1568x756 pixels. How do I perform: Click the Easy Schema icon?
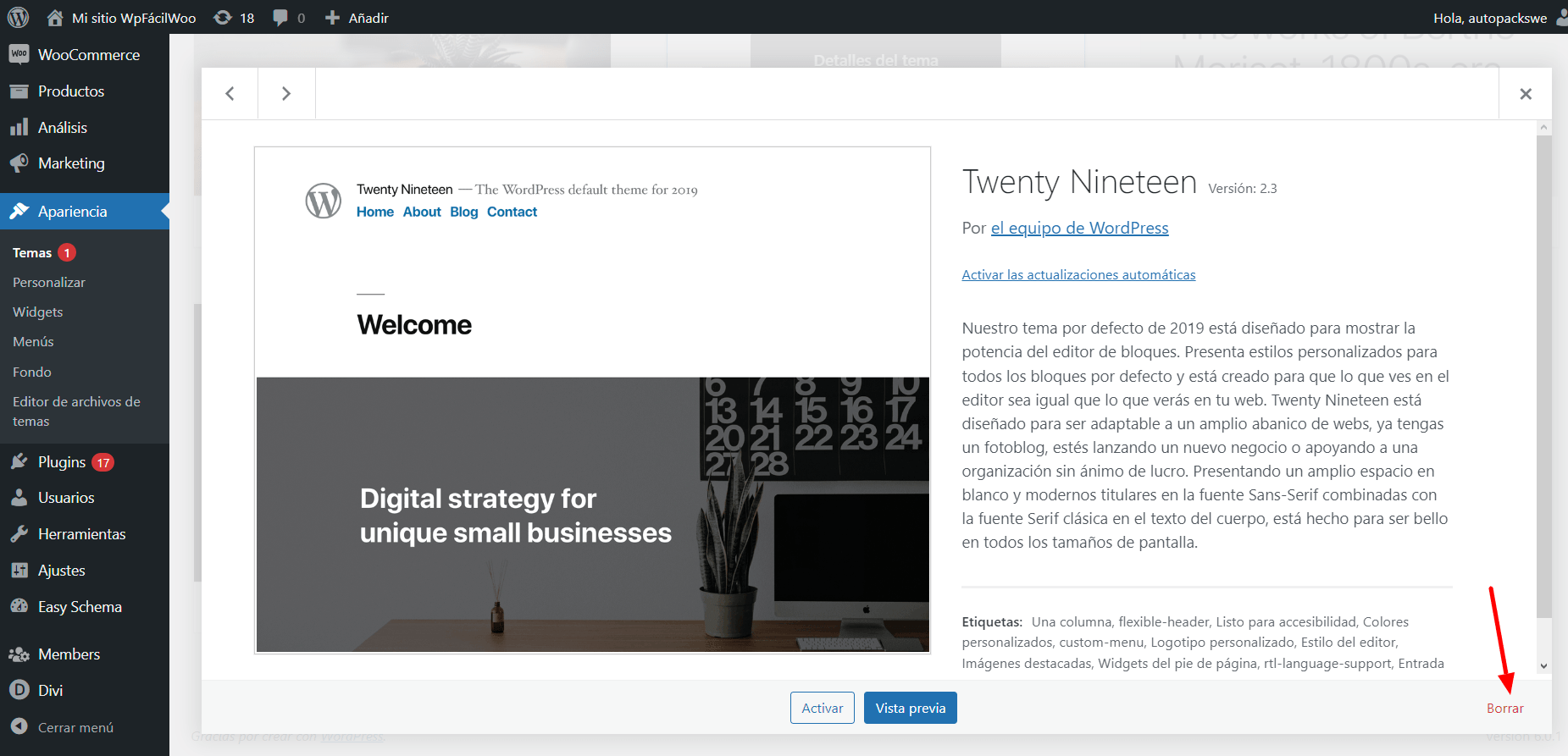pos(19,606)
